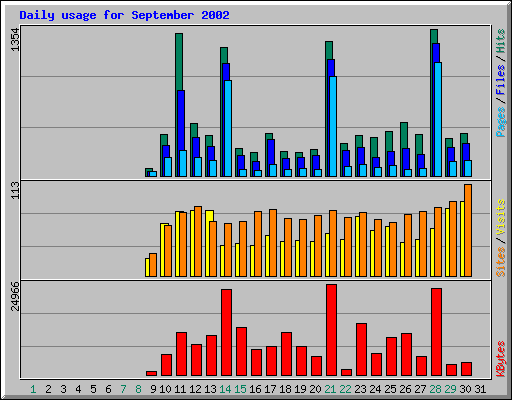This screenshot has width=512, height=400.
Task: Click day 5 on the x-axis
Action: pos(93,389)
